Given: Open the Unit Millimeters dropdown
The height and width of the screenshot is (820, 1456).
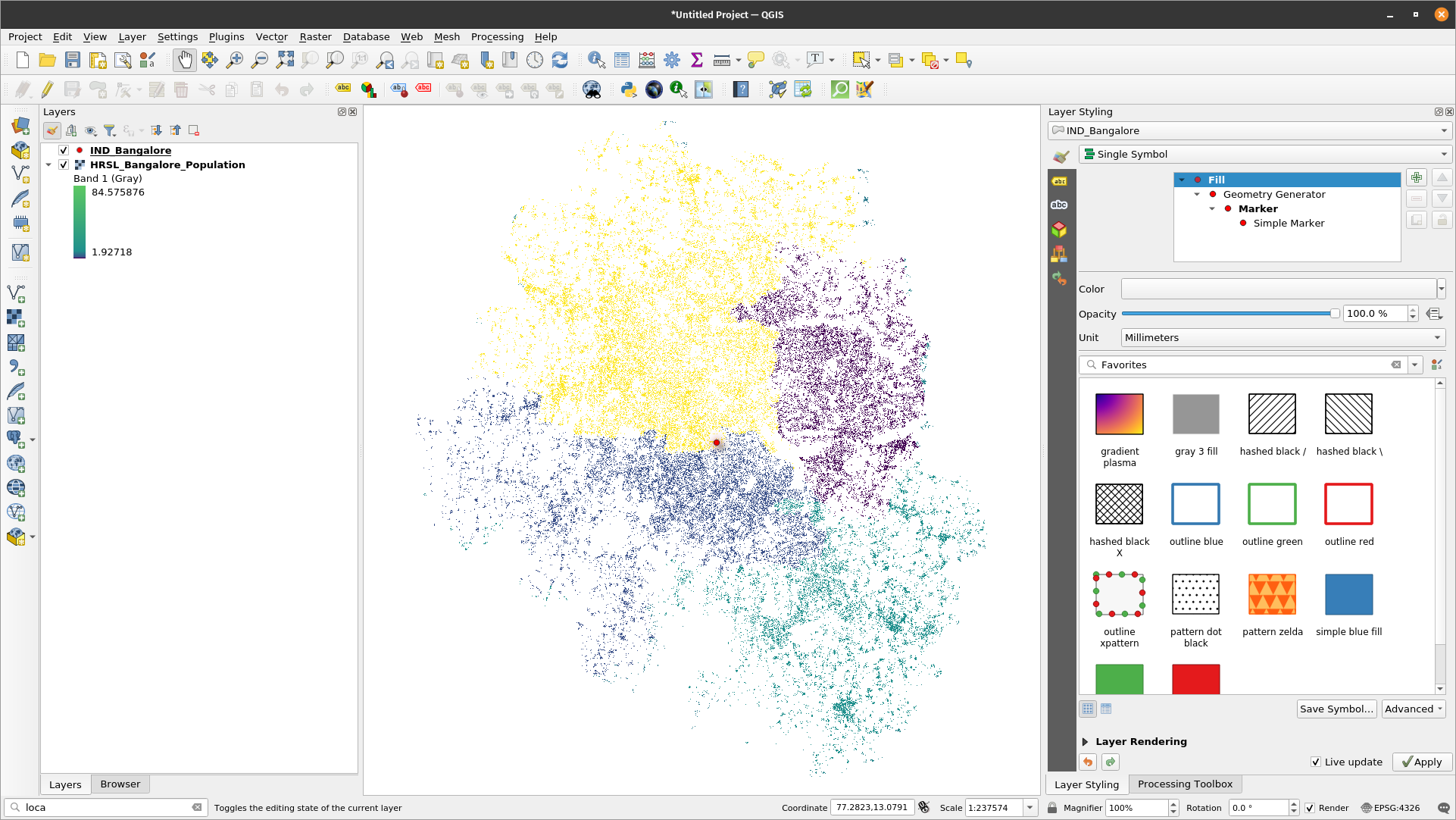Looking at the screenshot, I should (1283, 338).
